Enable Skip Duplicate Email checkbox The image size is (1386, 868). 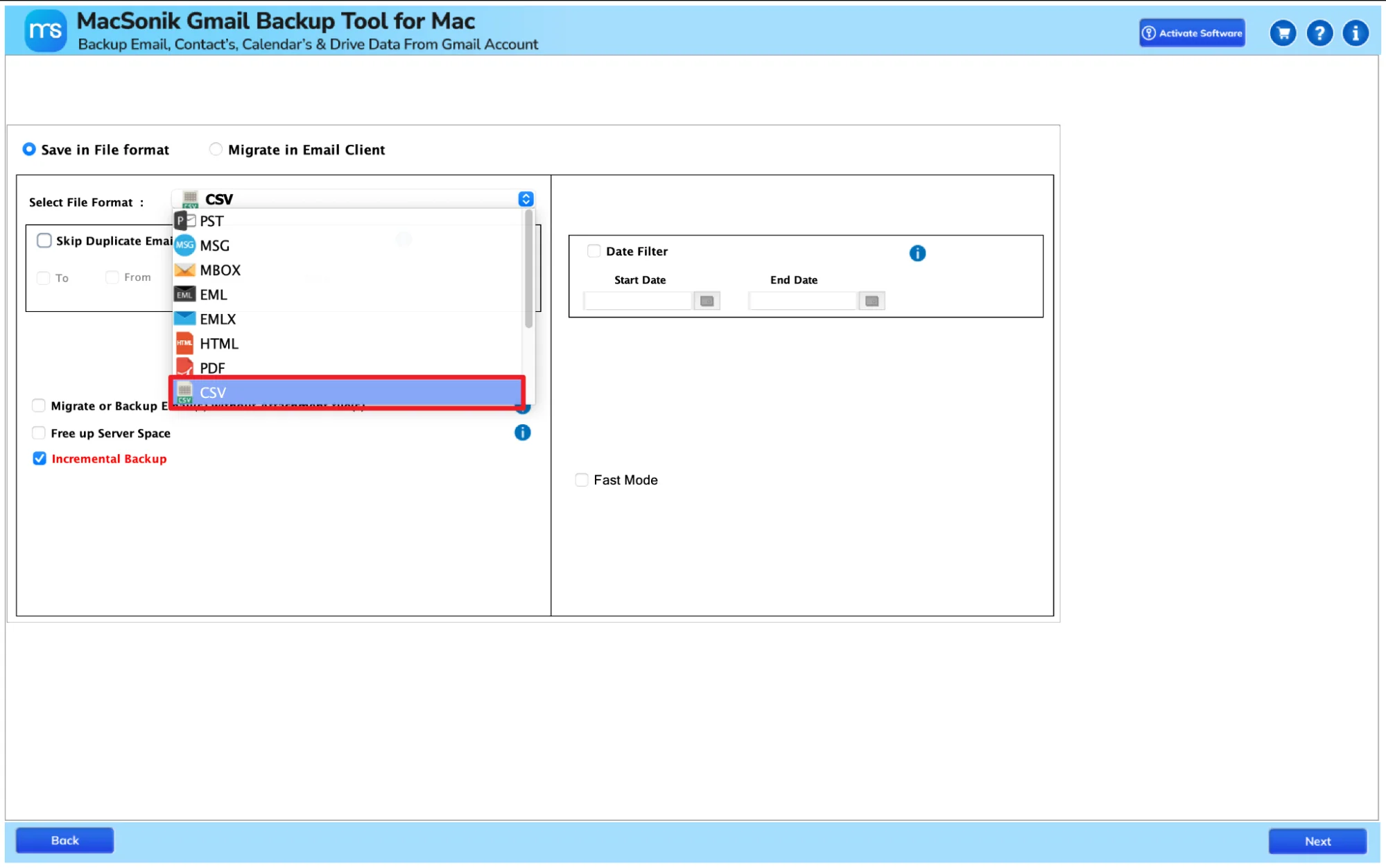coord(44,241)
